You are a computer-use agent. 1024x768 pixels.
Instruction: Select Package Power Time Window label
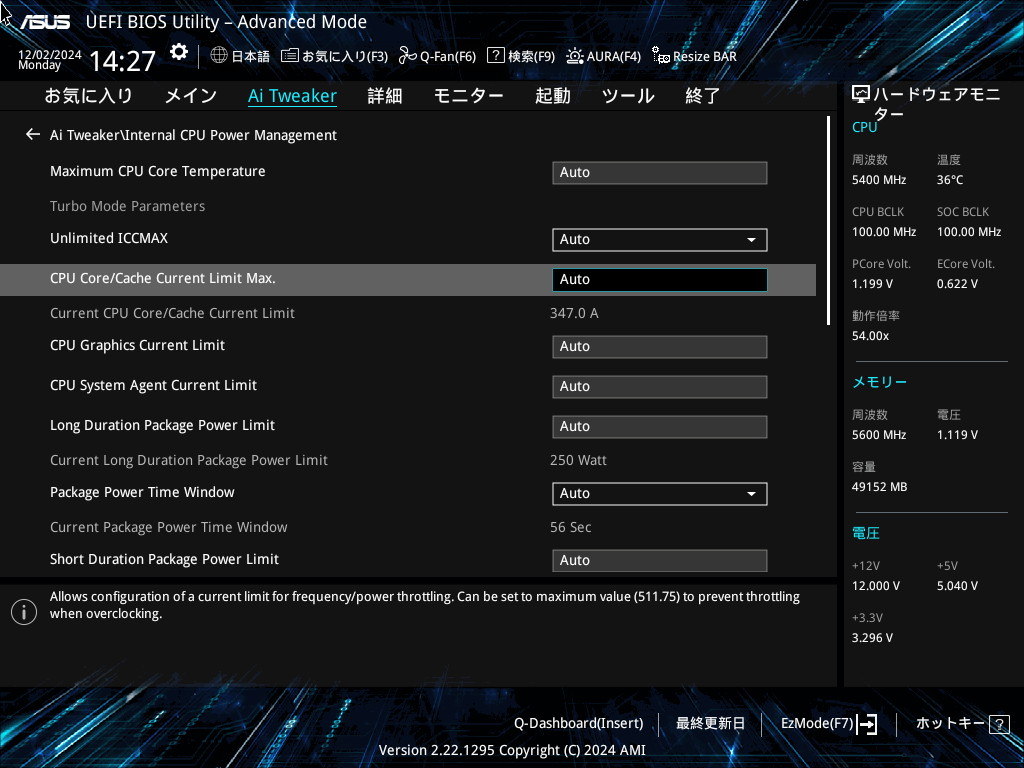pyautogui.click(x=142, y=492)
